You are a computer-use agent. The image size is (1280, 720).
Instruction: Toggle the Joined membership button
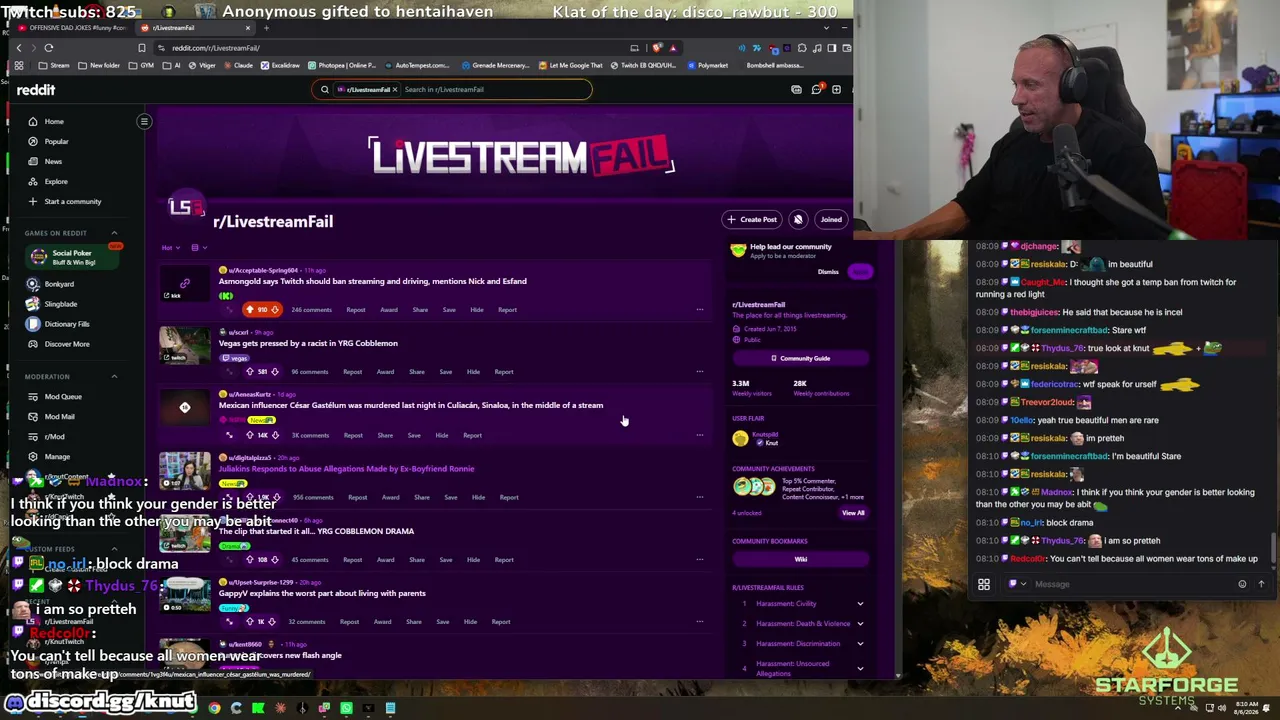pyautogui.click(x=831, y=220)
